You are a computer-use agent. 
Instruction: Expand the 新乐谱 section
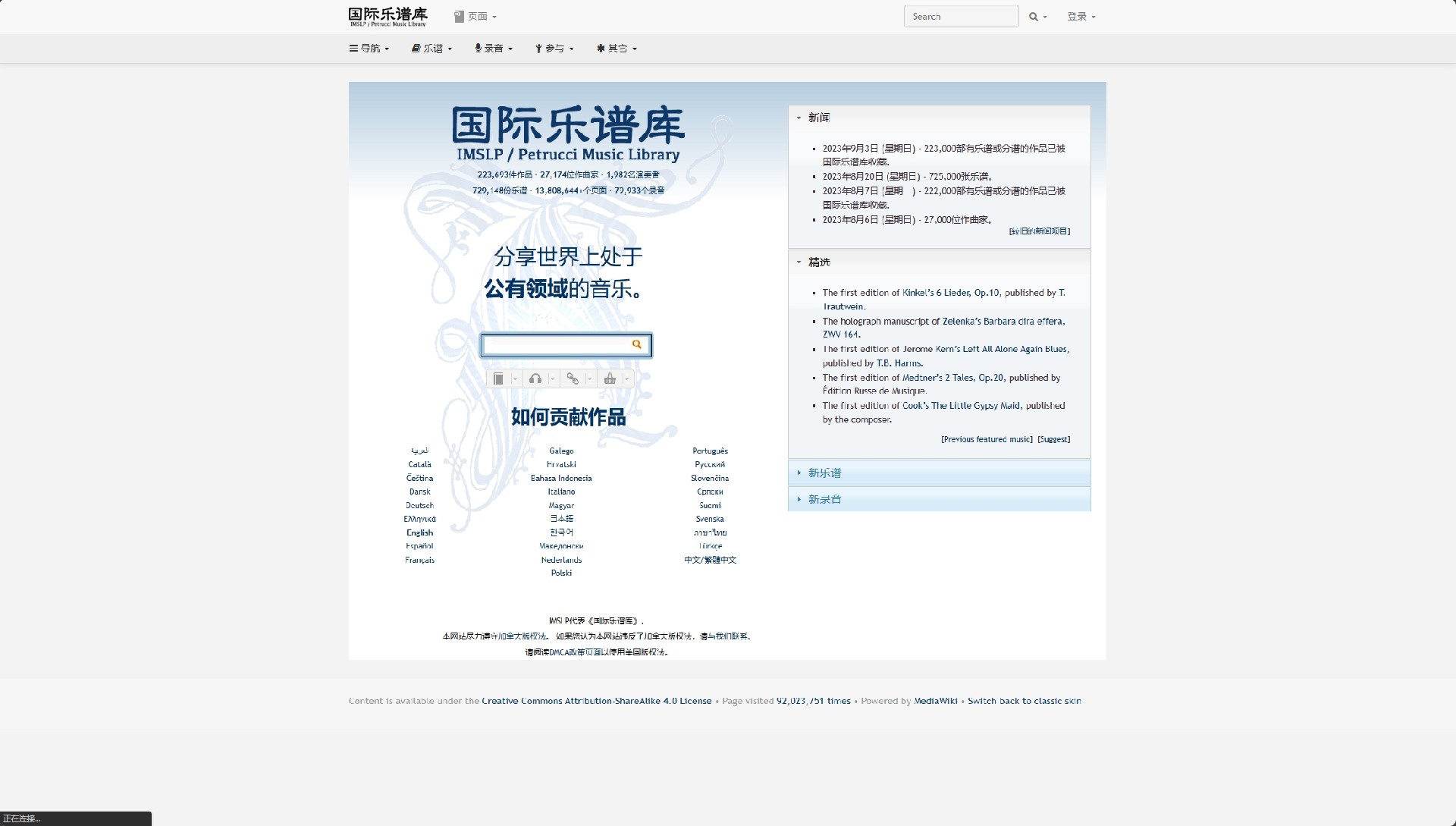point(824,473)
